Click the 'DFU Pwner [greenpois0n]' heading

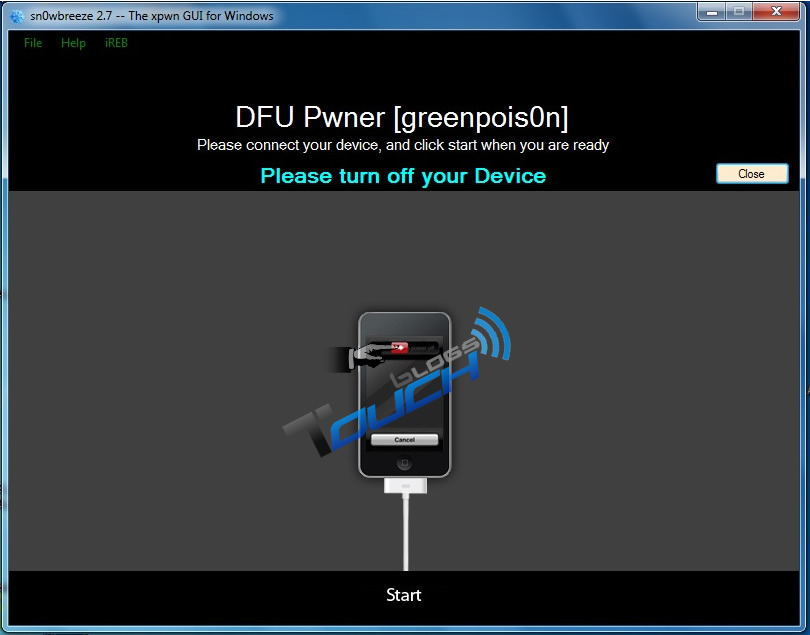point(402,117)
